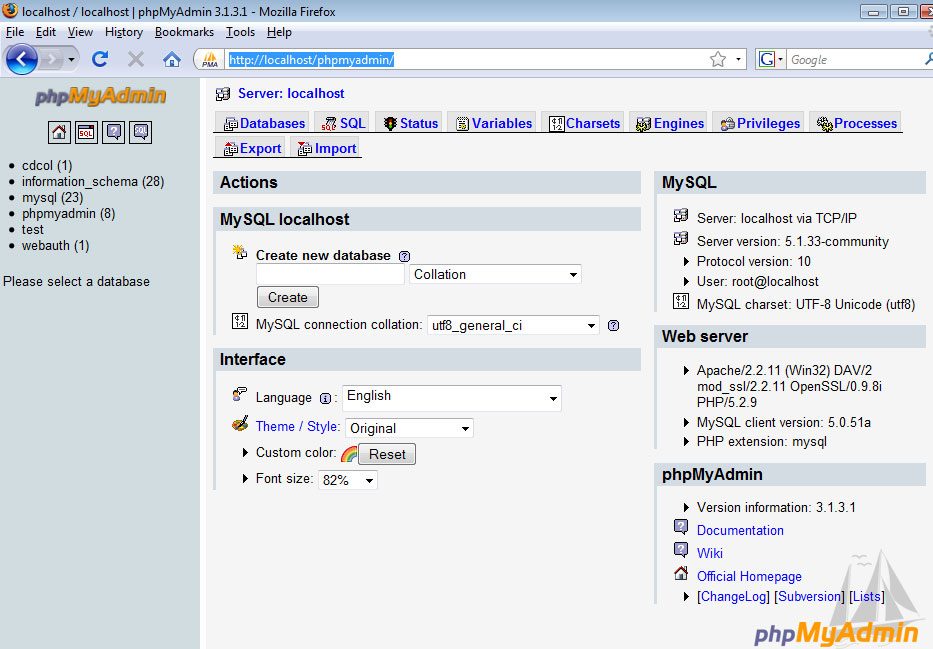Switch to the Privileges tab

pos(760,123)
